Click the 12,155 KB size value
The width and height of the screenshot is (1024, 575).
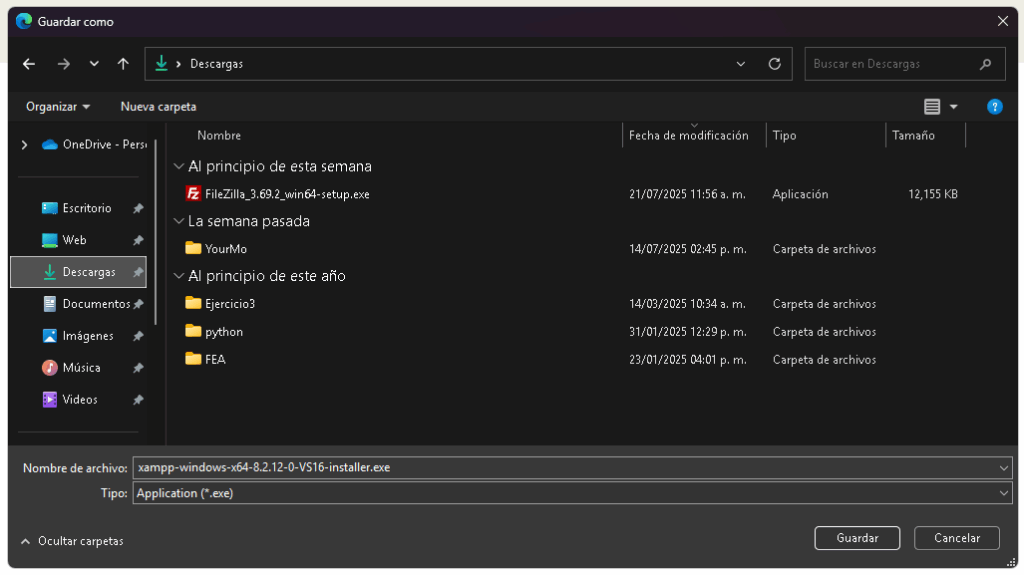pos(933,194)
